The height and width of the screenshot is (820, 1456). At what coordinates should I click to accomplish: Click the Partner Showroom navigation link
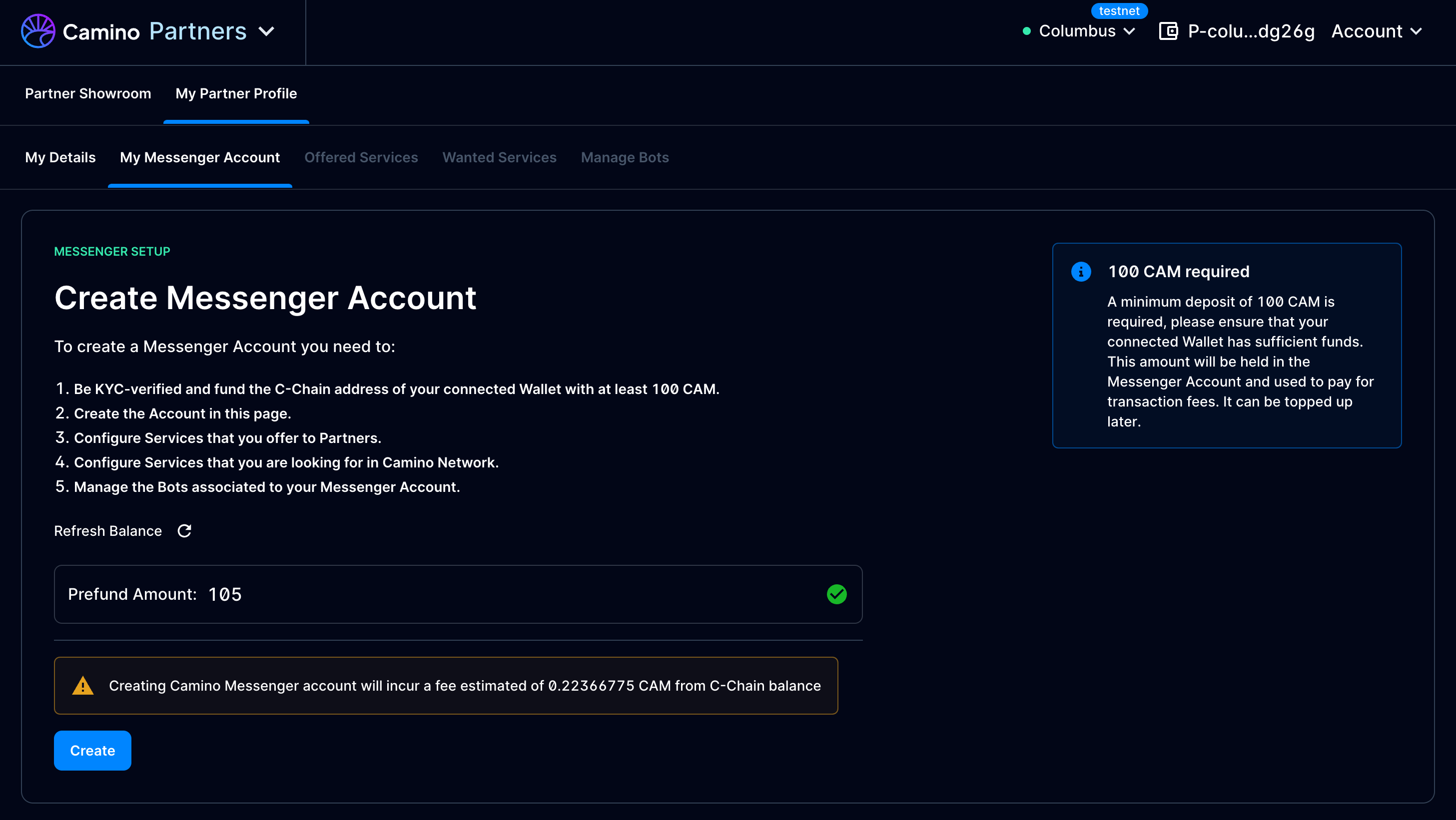(88, 93)
